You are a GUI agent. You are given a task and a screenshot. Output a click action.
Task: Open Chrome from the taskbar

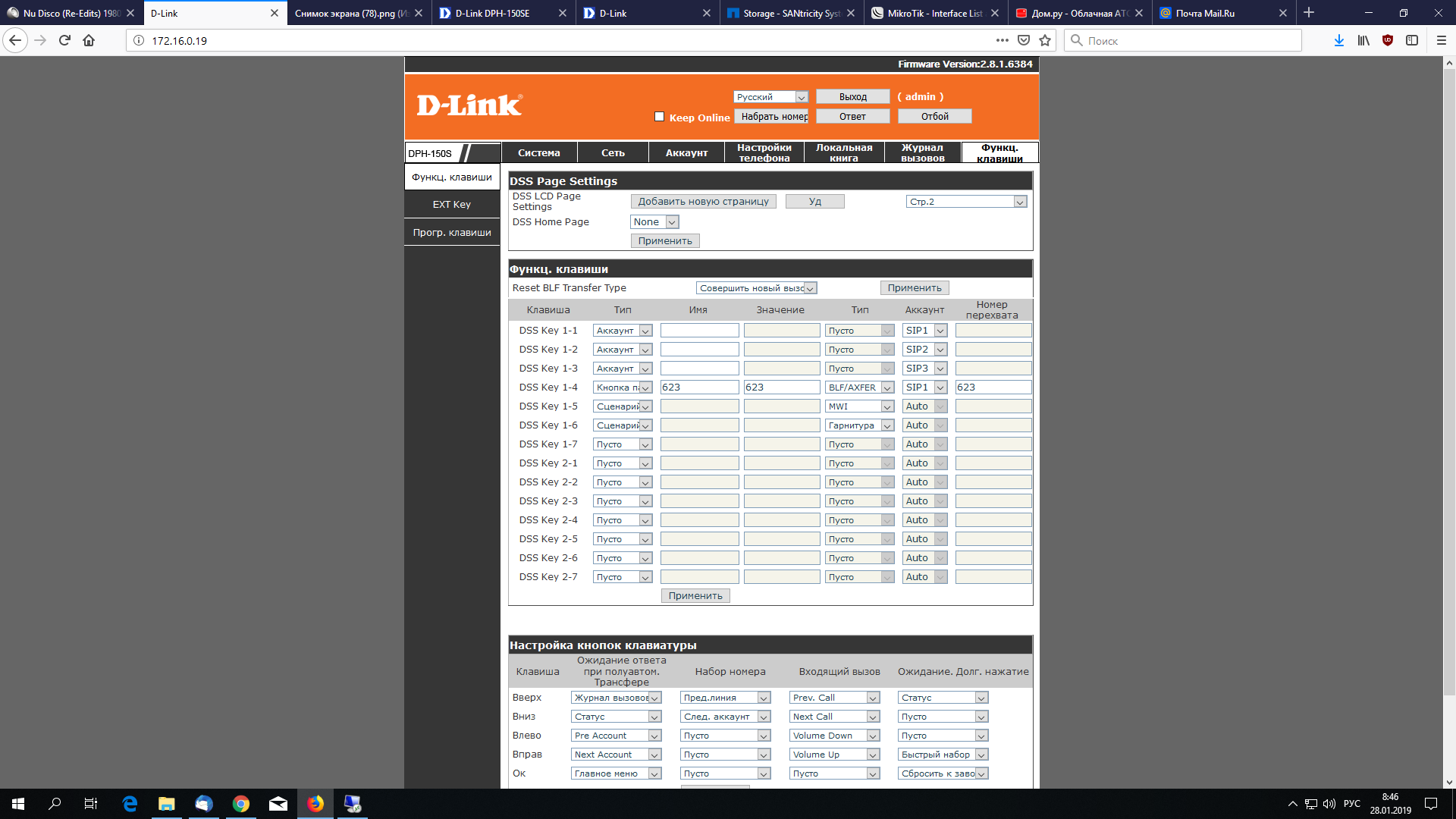point(240,804)
